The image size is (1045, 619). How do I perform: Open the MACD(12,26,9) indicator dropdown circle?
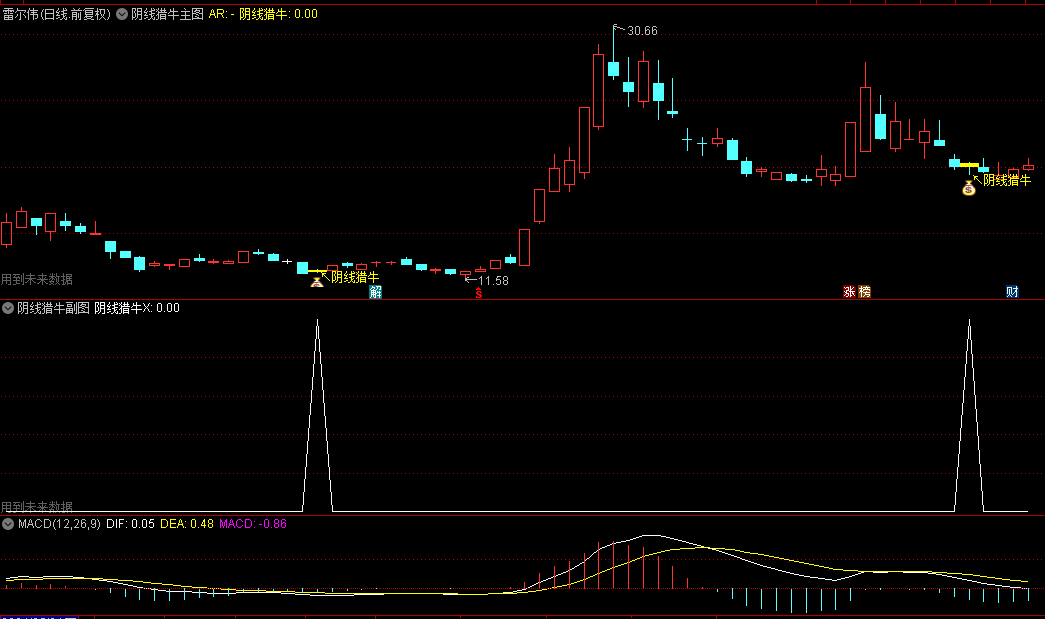point(8,524)
